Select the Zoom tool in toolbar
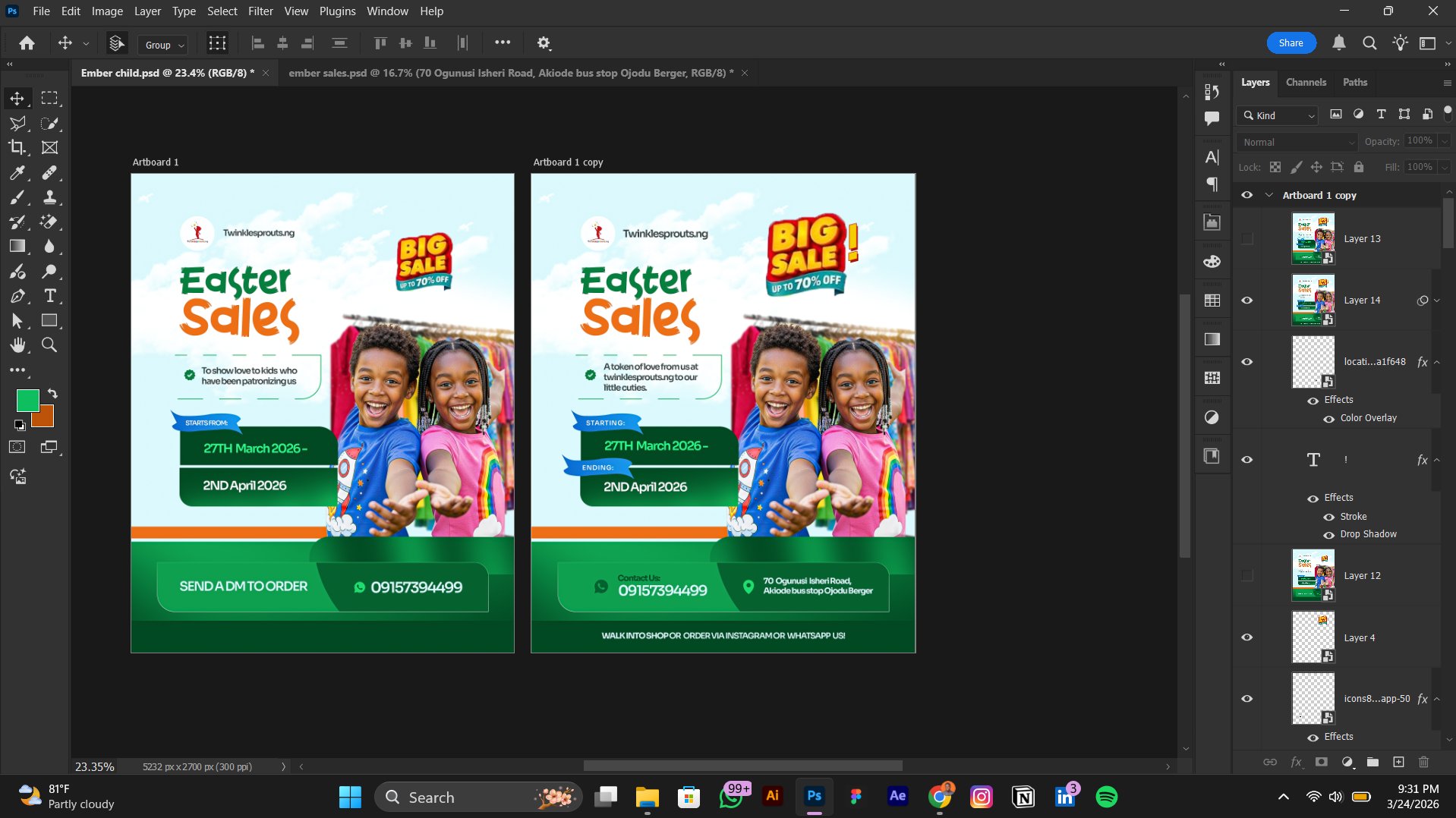 49,345
